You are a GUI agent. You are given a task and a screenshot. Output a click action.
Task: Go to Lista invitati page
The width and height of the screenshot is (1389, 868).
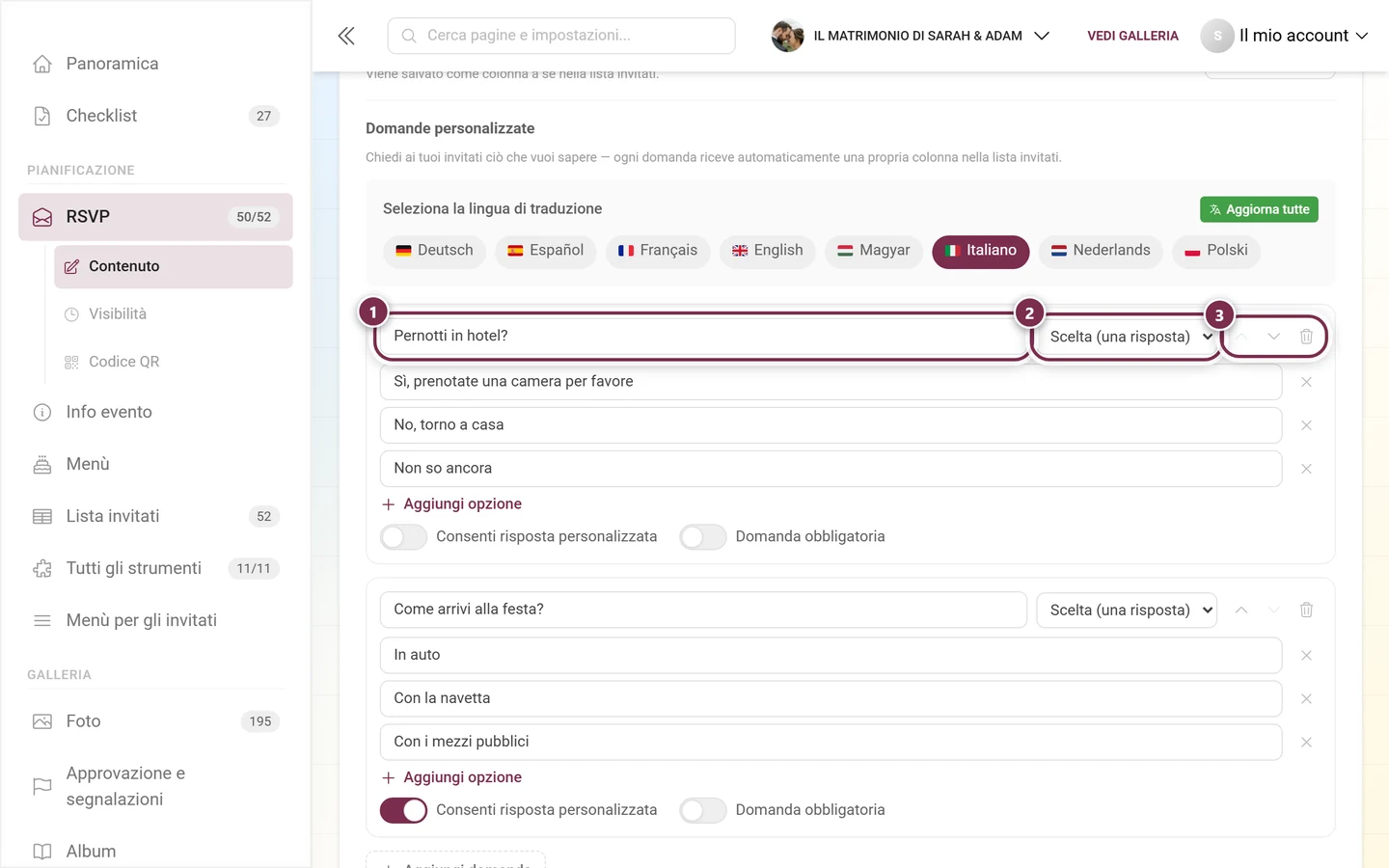(155, 516)
